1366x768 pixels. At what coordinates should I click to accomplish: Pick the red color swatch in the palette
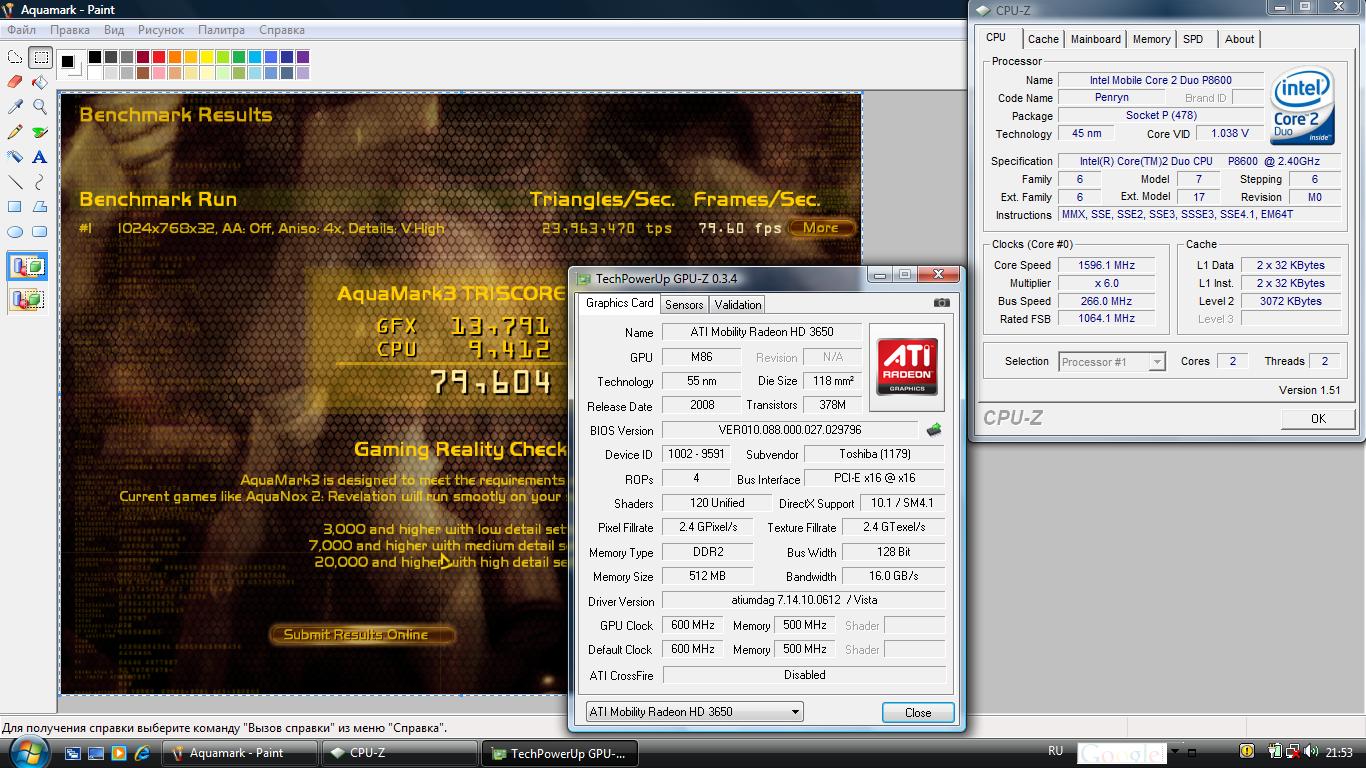pos(159,57)
